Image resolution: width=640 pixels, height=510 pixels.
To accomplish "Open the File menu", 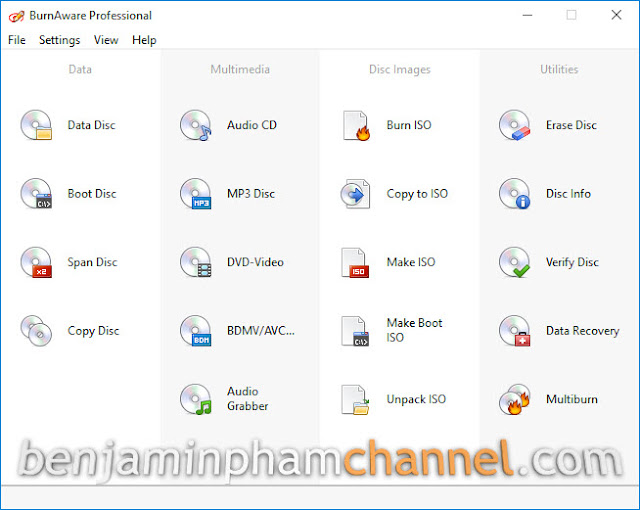I will click(17, 40).
